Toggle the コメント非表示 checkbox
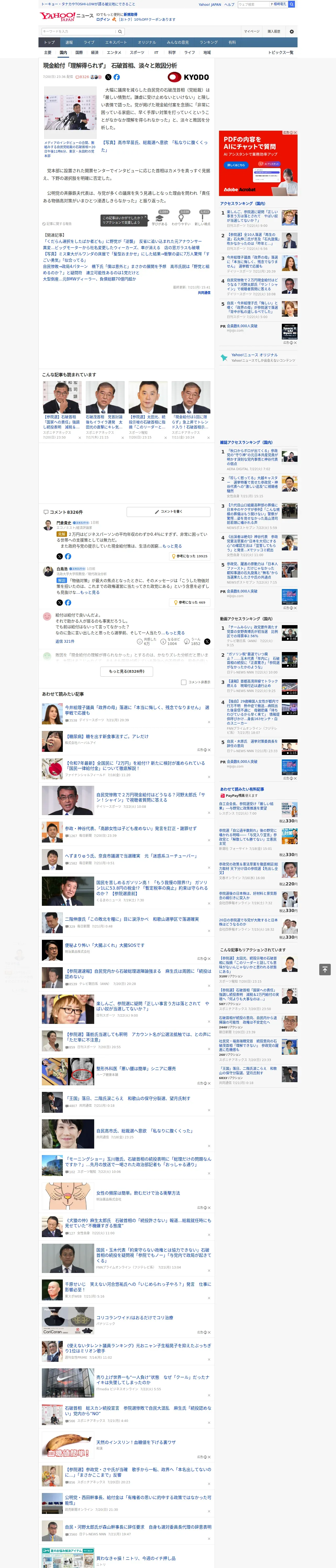Screen dimensions: 336x1568 click(x=183, y=682)
